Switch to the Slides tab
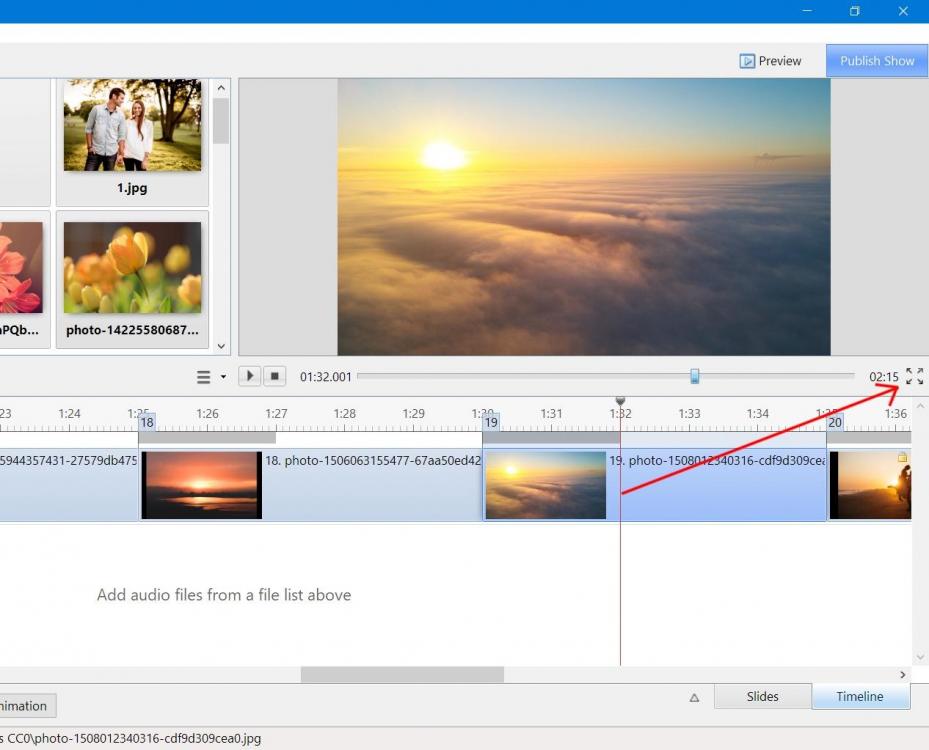 click(762, 697)
